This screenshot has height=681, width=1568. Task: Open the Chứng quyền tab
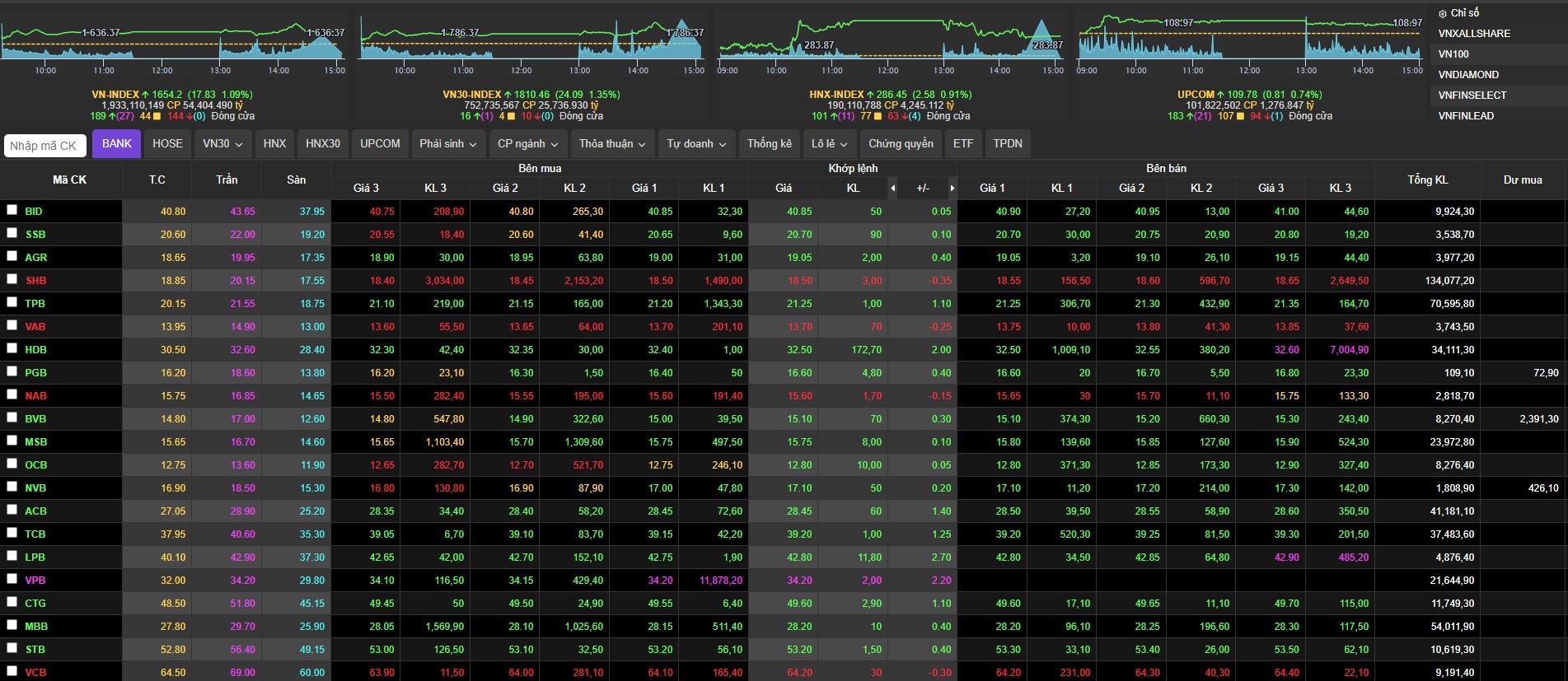point(901,143)
